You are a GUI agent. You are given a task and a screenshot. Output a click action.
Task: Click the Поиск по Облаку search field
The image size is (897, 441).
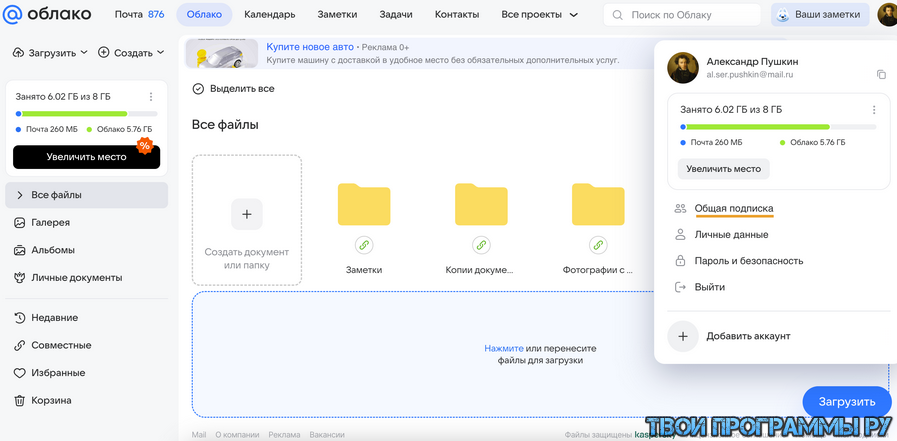(x=690, y=15)
